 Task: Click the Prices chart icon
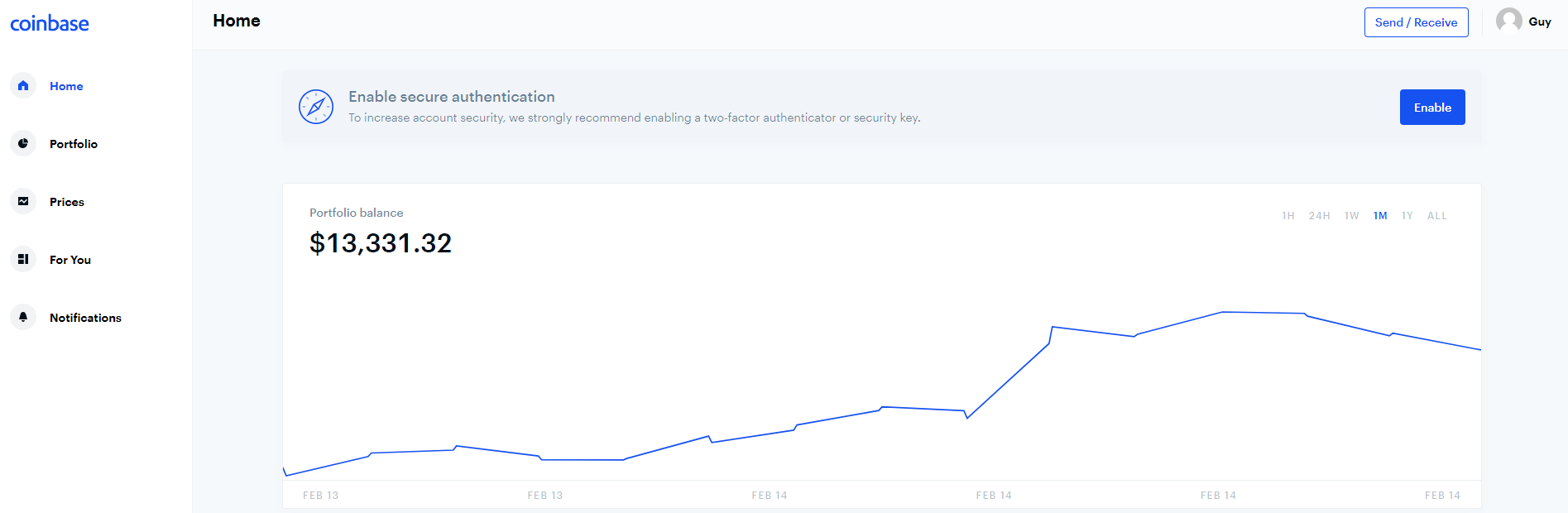pos(23,201)
